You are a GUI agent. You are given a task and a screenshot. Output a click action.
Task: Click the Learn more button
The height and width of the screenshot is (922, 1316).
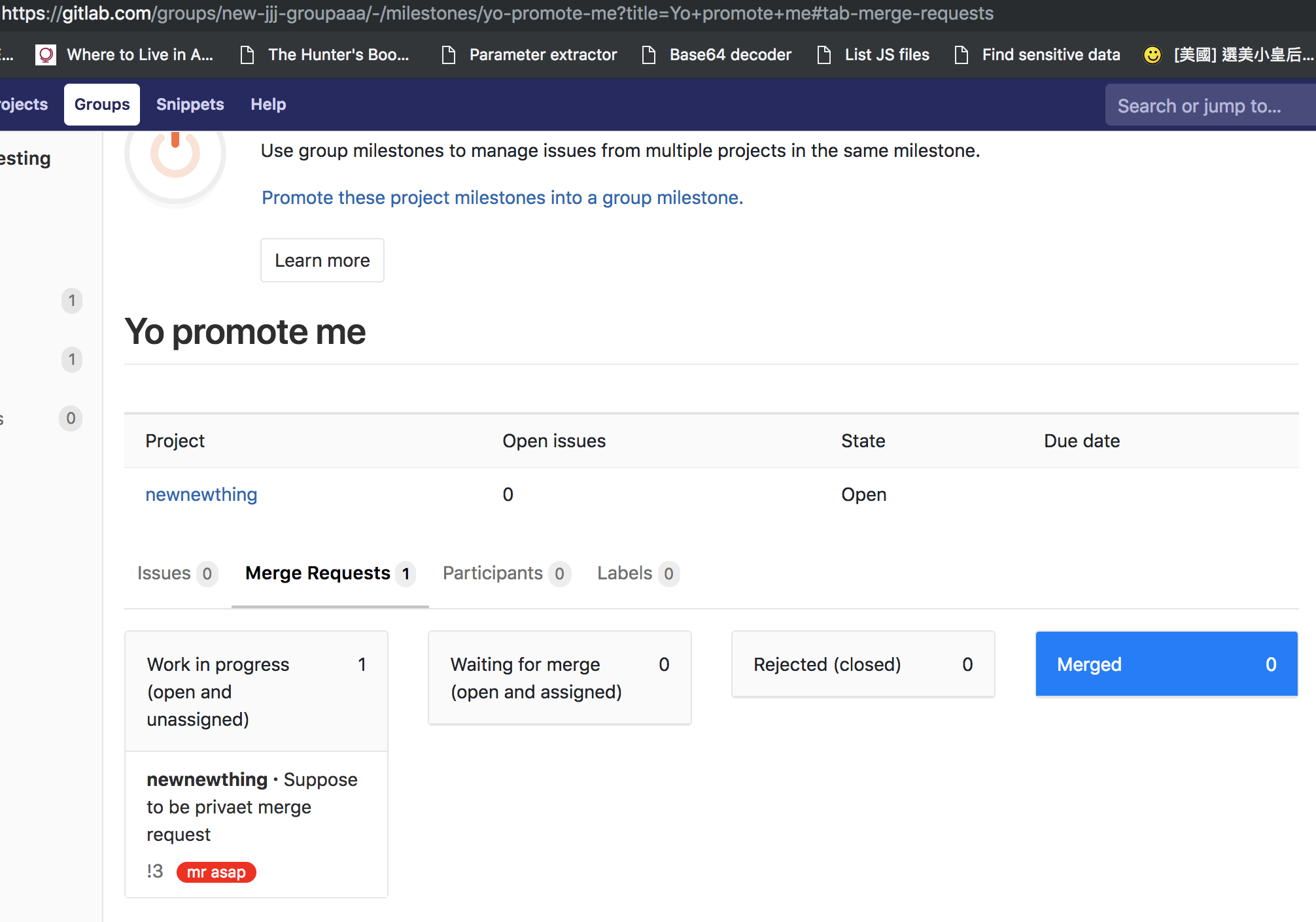pyautogui.click(x=322, y=260)
